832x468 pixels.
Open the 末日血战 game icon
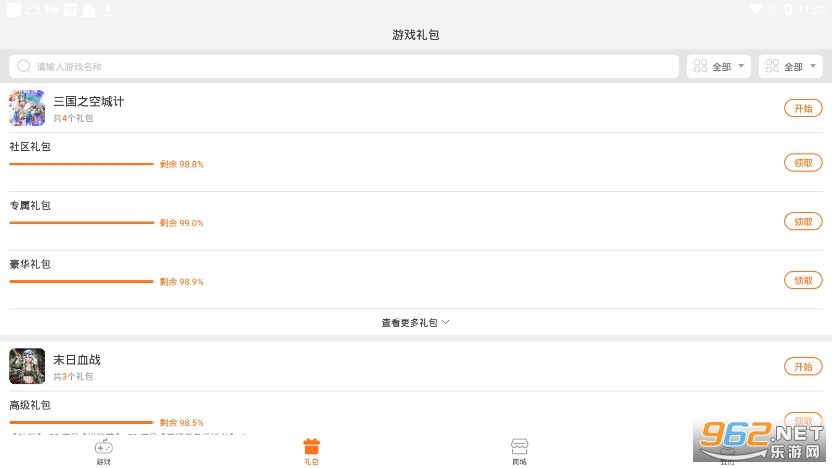[x=27, y=366]
